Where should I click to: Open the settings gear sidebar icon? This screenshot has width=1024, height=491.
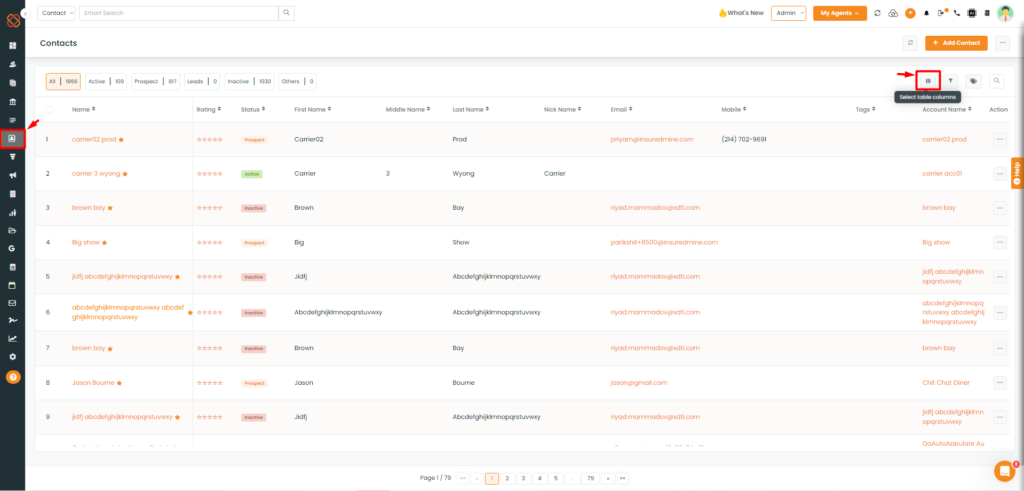[x=12, y=357]
